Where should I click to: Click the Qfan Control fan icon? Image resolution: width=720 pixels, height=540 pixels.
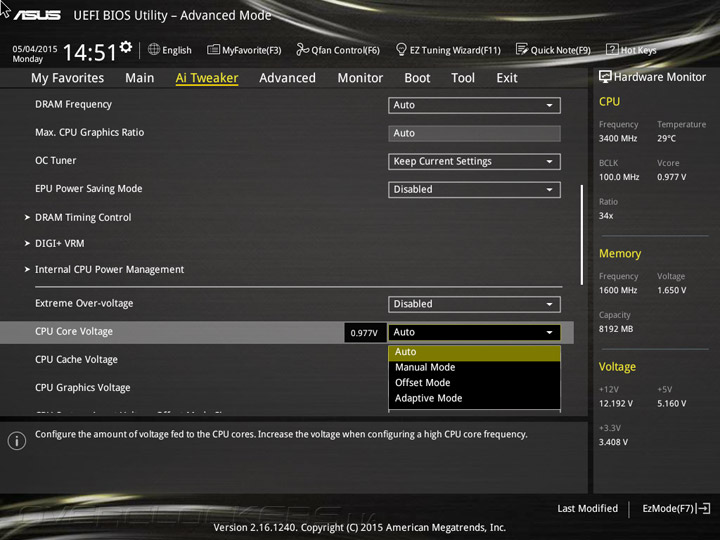pyautogui.click(x=302, y=50)
